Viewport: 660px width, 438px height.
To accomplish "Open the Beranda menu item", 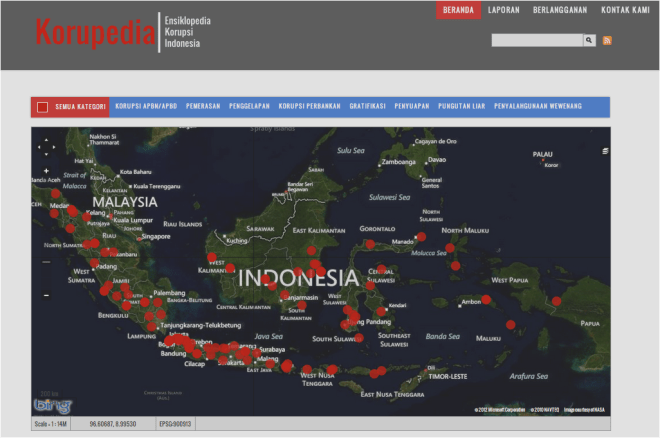I will (x=457, y=11).
